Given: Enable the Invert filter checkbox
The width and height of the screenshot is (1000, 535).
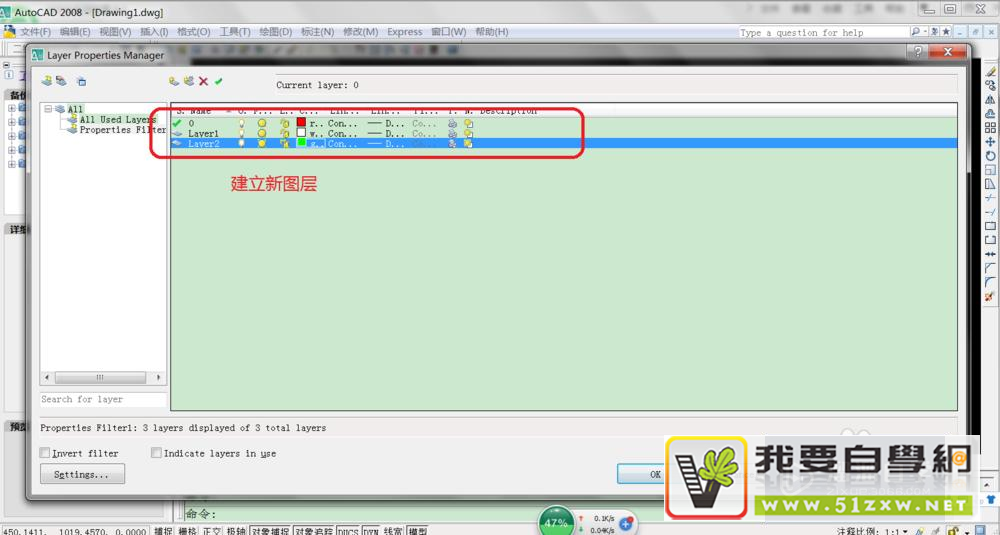Looking at the screenshot, I should [45, 453].
